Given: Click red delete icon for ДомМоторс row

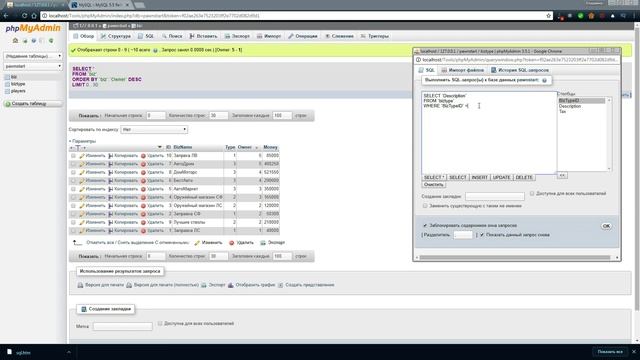Looking at the screenshot, I should [x=143, y=173].
